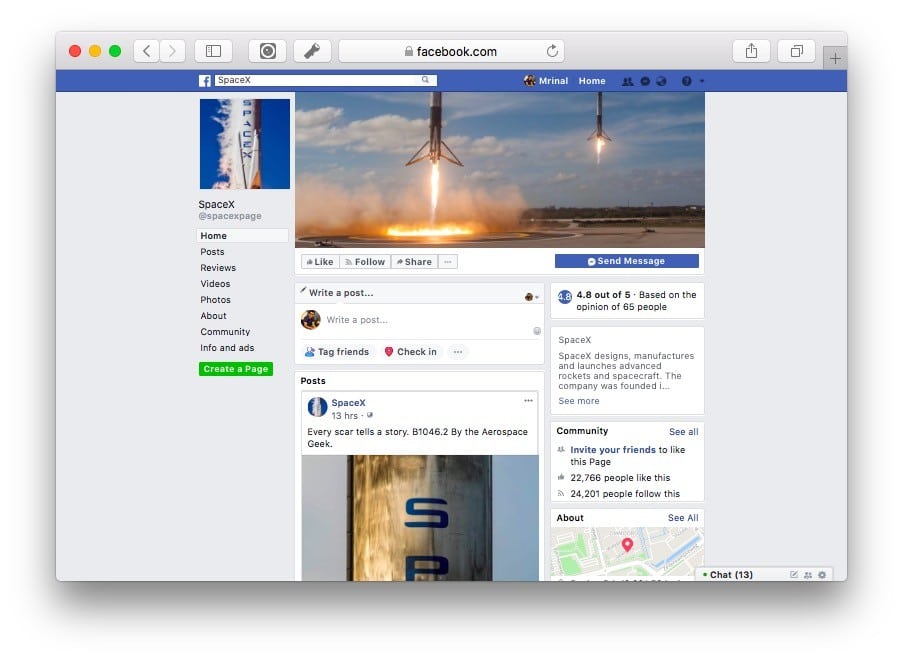Open chat settings with the gear icon

pos(821,575)
